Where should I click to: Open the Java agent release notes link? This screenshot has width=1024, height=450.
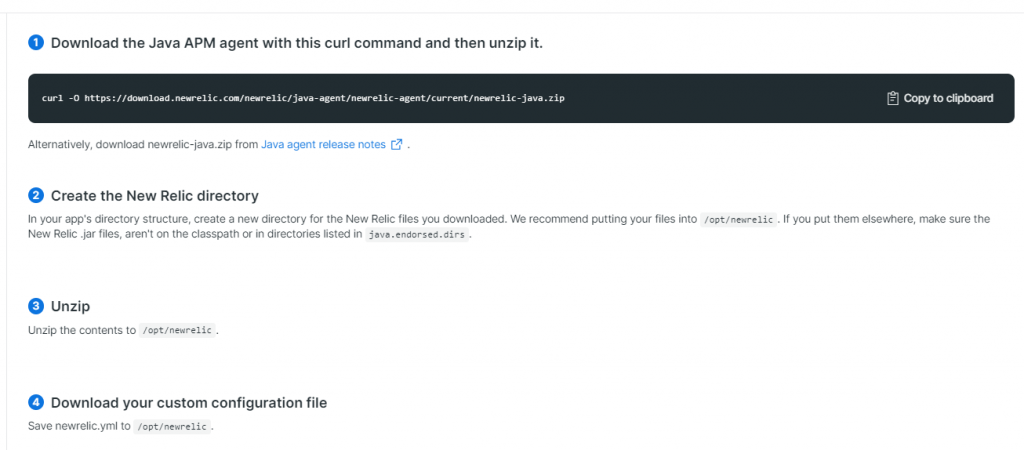click(323, 144)
